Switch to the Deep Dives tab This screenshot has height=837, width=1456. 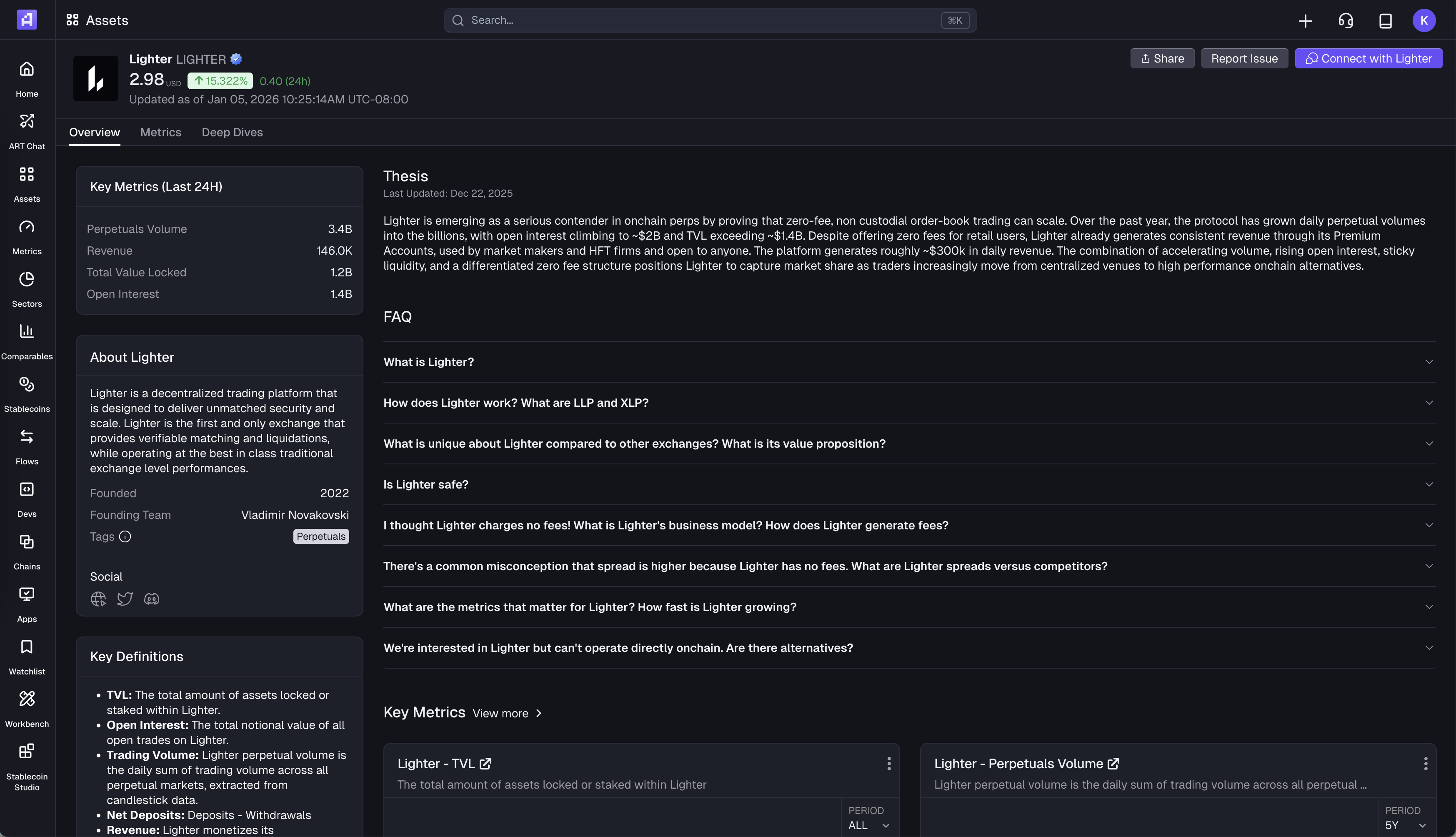[232, 132]
